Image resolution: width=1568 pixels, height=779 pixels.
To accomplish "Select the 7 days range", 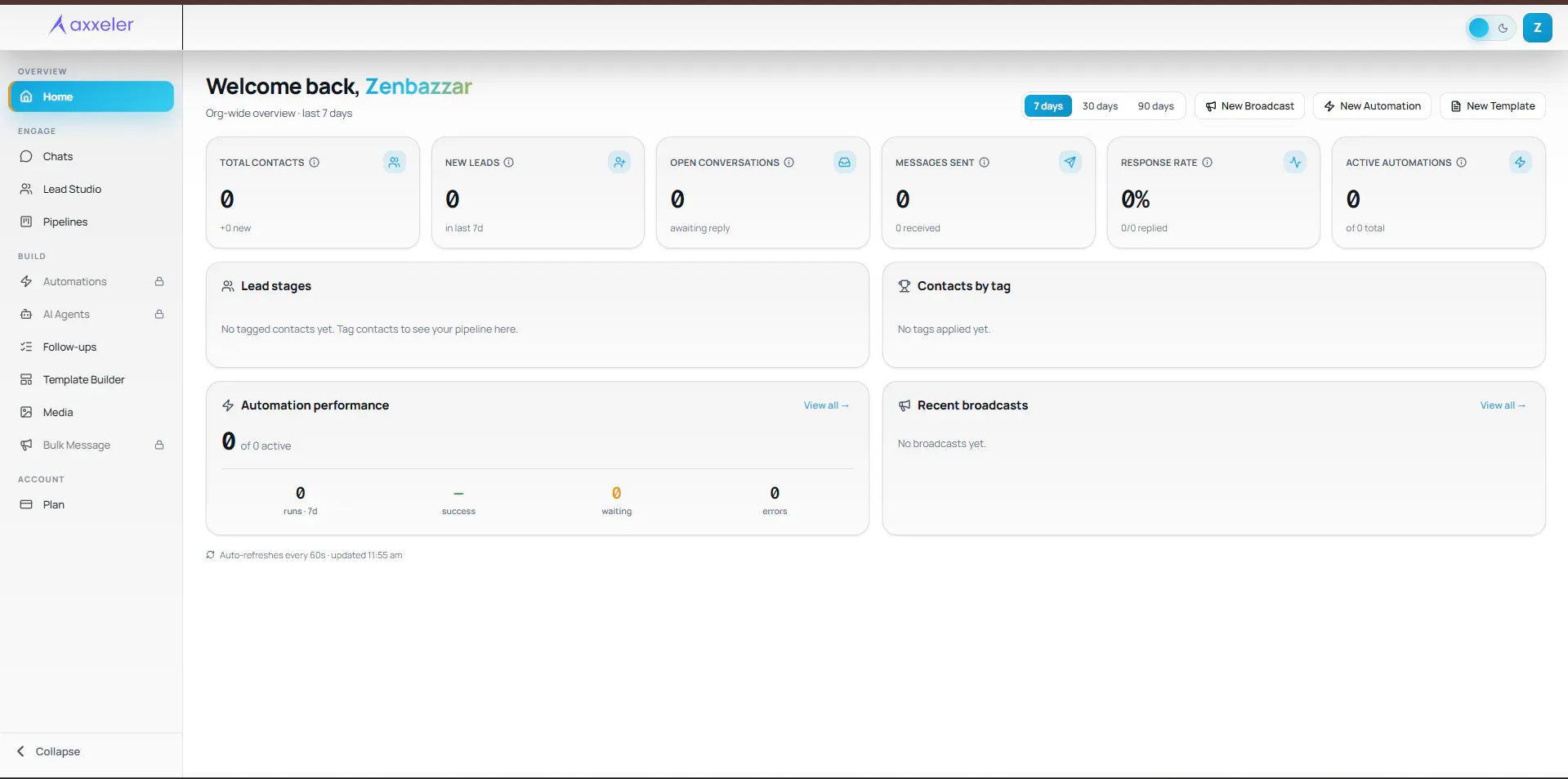I will tap(1048, 106).
